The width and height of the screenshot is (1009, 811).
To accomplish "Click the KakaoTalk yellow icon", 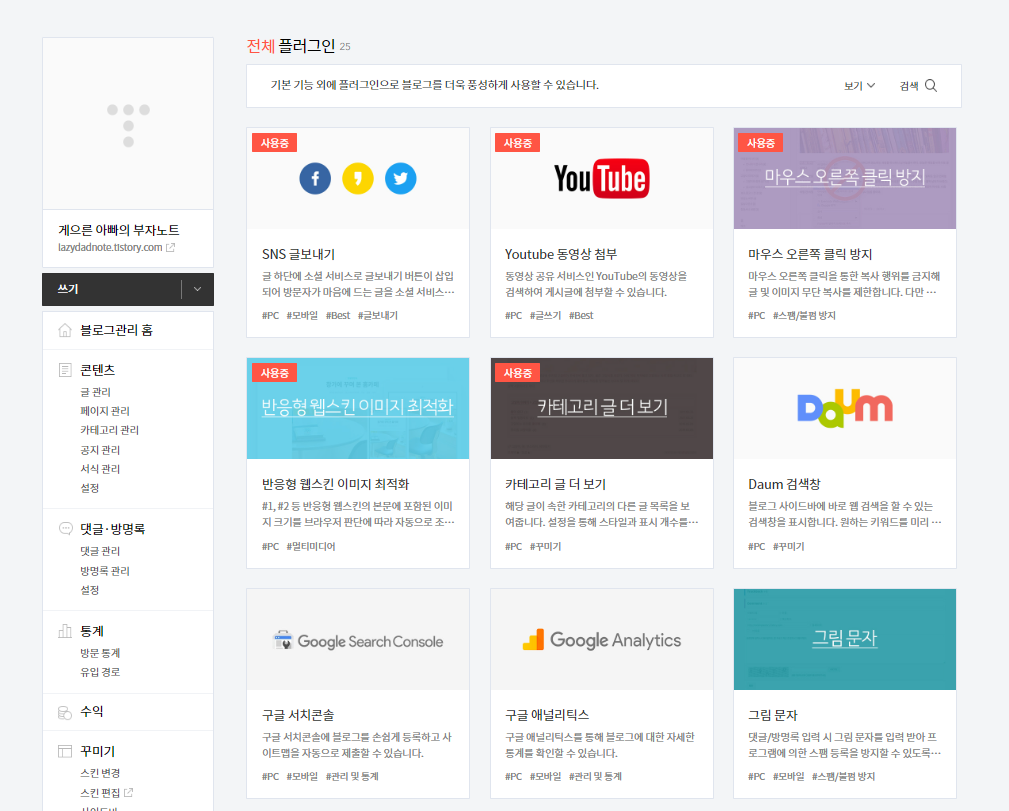I will (x=358, y=178).
